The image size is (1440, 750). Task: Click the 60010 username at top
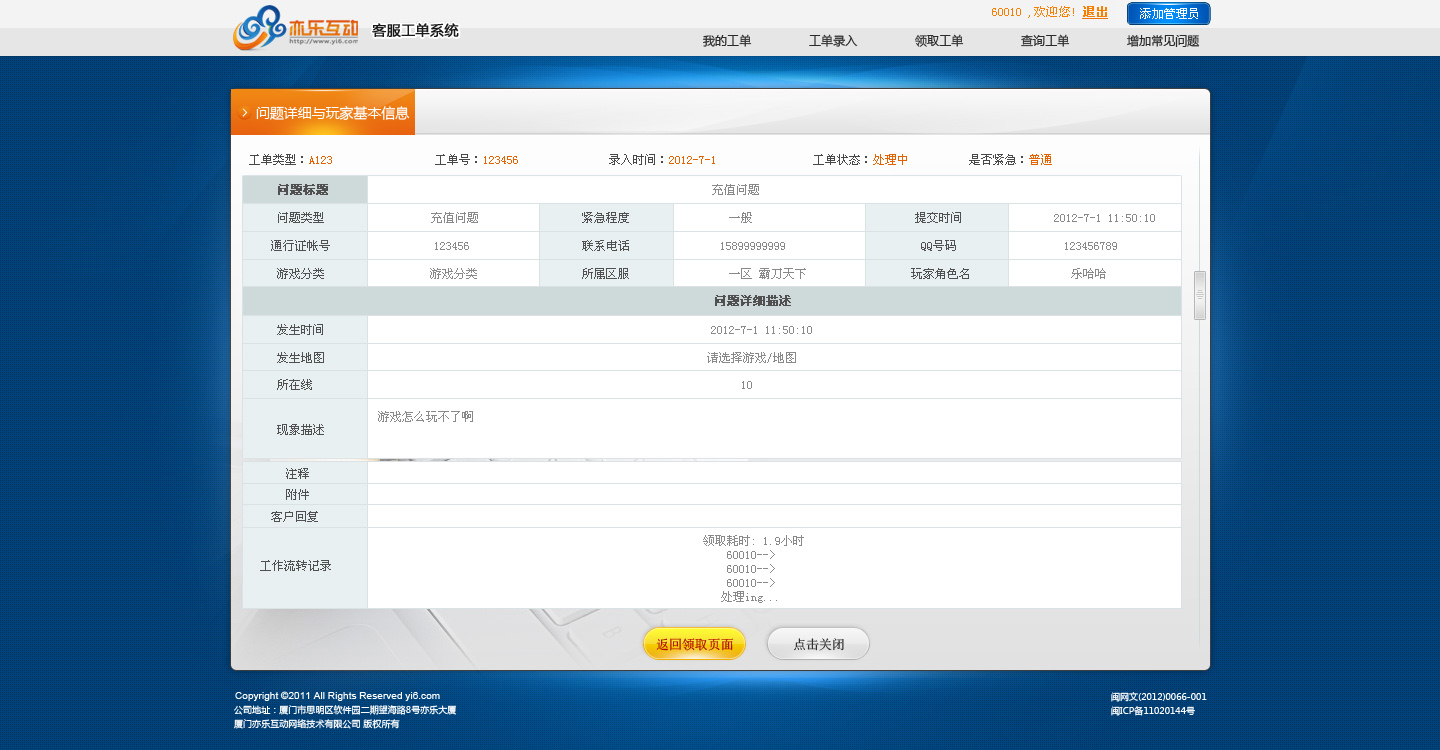1006,12
